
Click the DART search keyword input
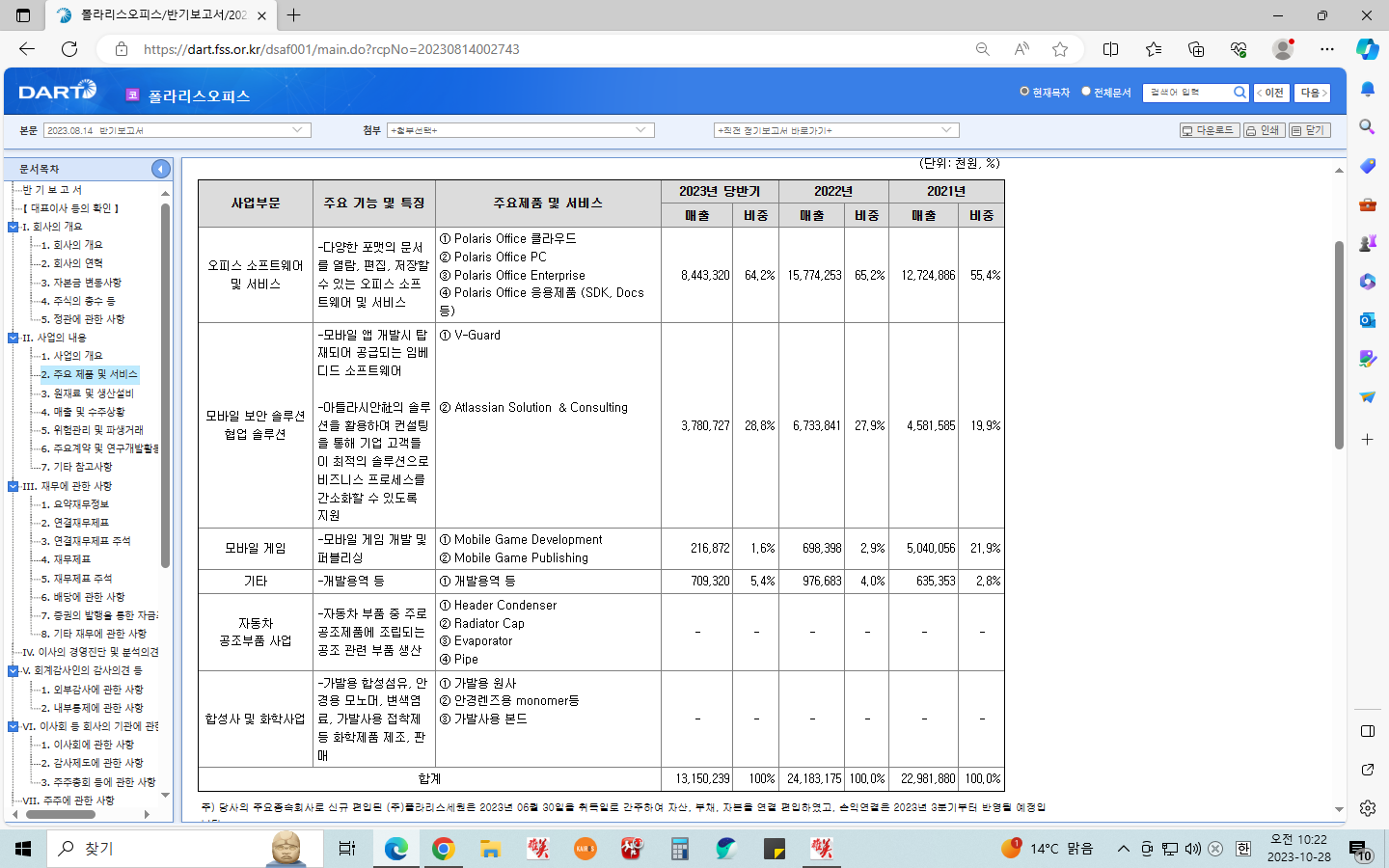[x=1188, y=93]
